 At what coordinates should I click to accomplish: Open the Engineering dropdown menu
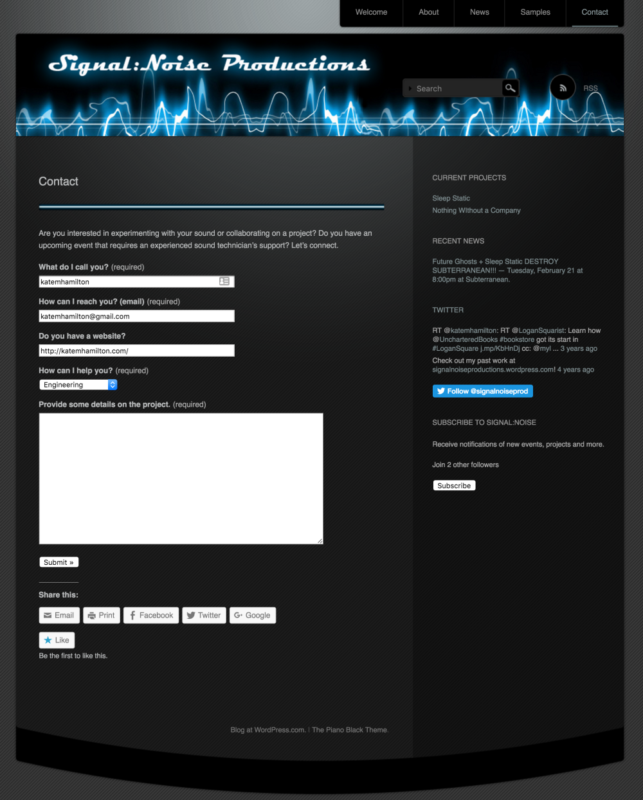click(x=79, y=385)
